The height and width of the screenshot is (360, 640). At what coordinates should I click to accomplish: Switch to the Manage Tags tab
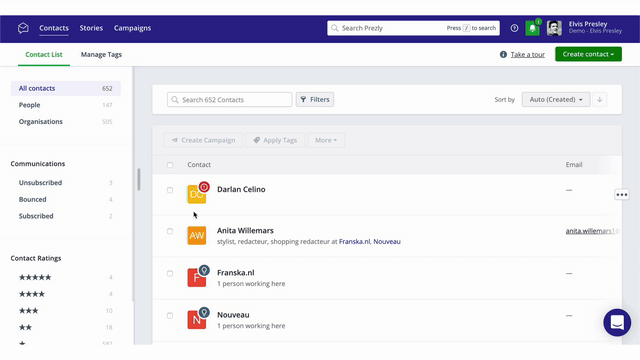point(101,54)
